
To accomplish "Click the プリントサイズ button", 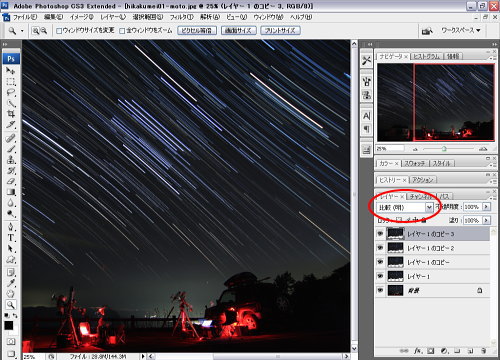I will click(x=280, y=31).
